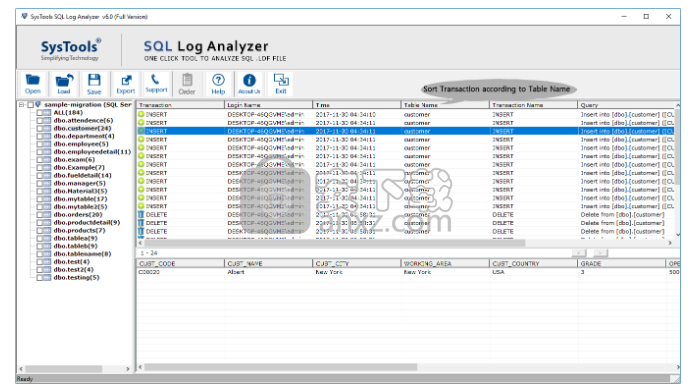697x391 pixels.
Task: Open a file with the Open icon
Action: click(32, 84)
